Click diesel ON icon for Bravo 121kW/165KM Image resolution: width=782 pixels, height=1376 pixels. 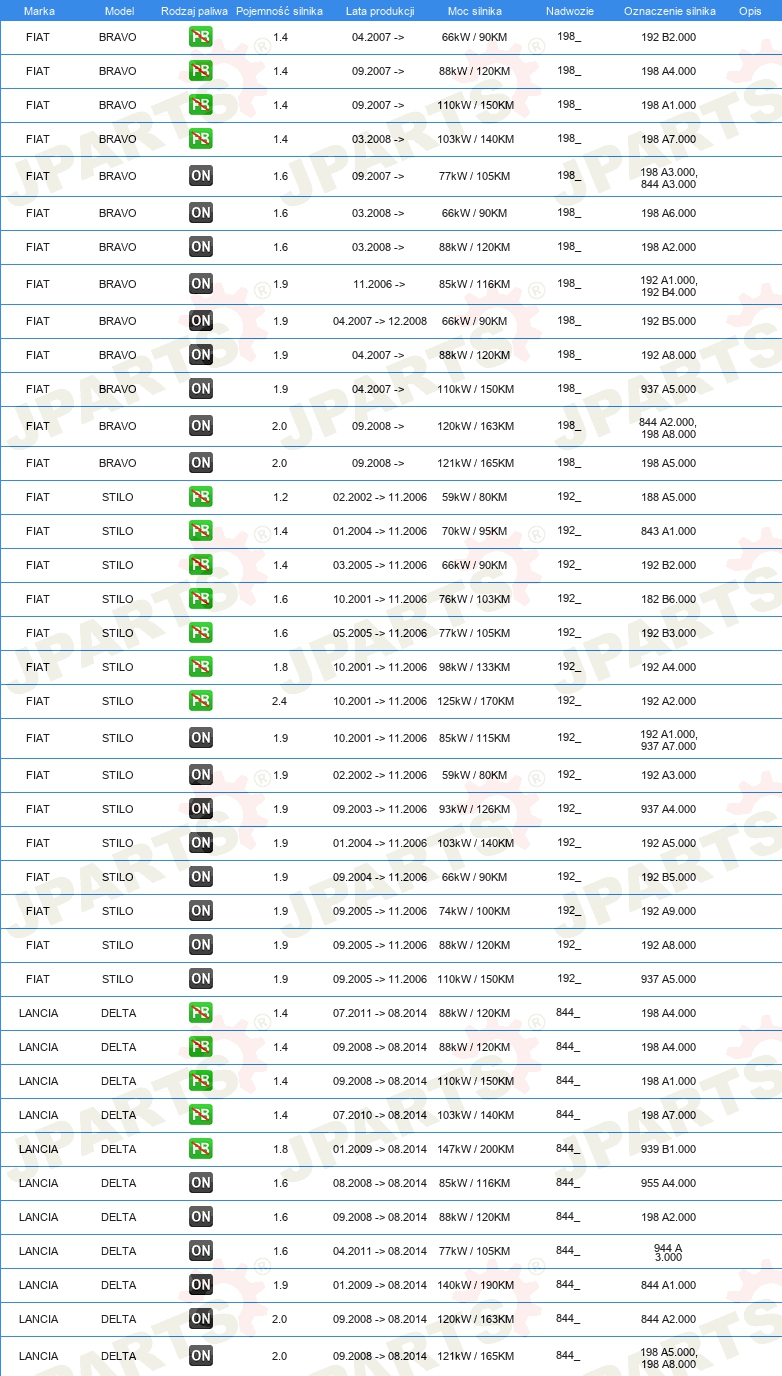201,463
